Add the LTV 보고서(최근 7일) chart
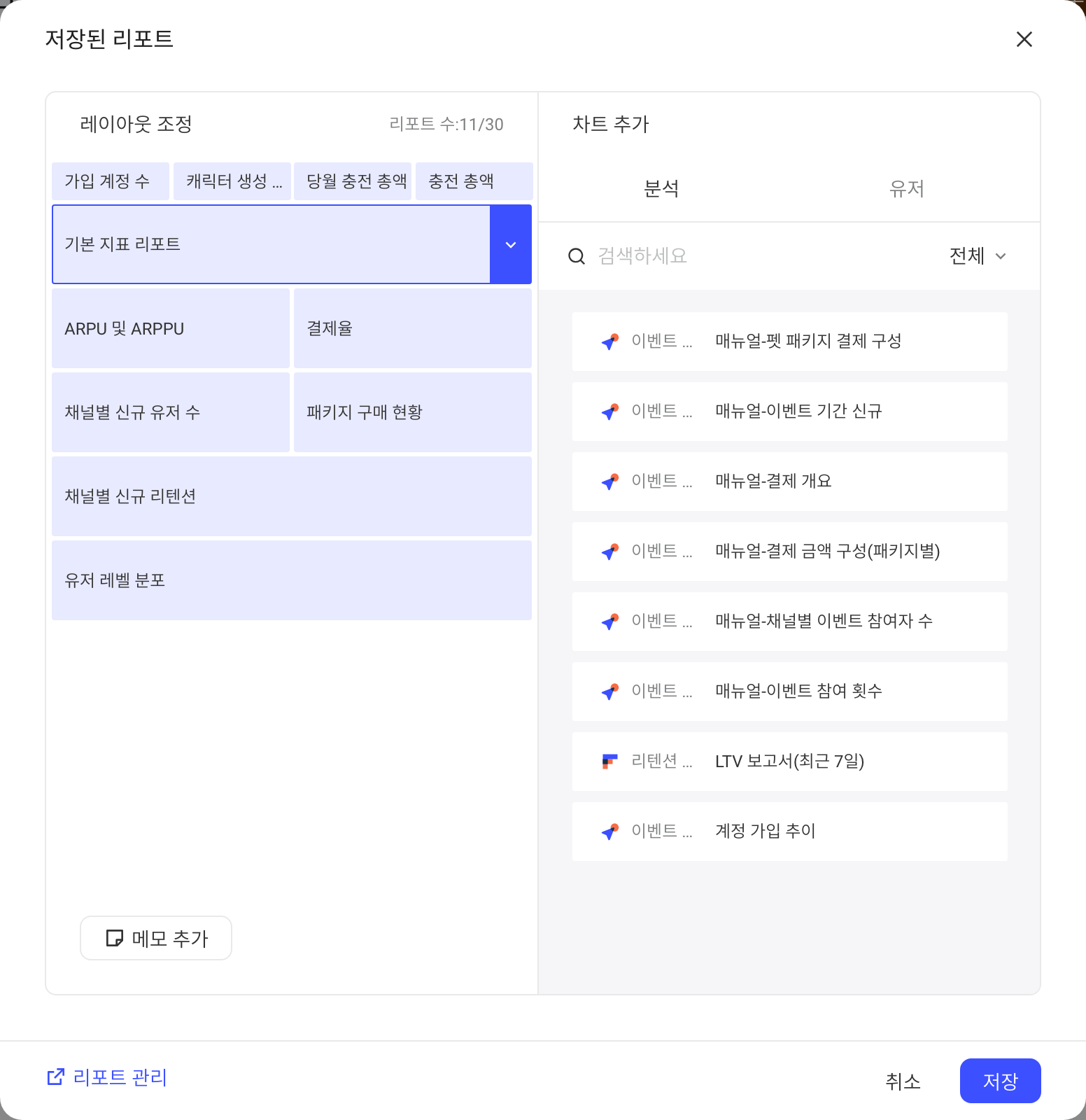Viewport: 1086px width, 1120px height. tap(790, 762)
